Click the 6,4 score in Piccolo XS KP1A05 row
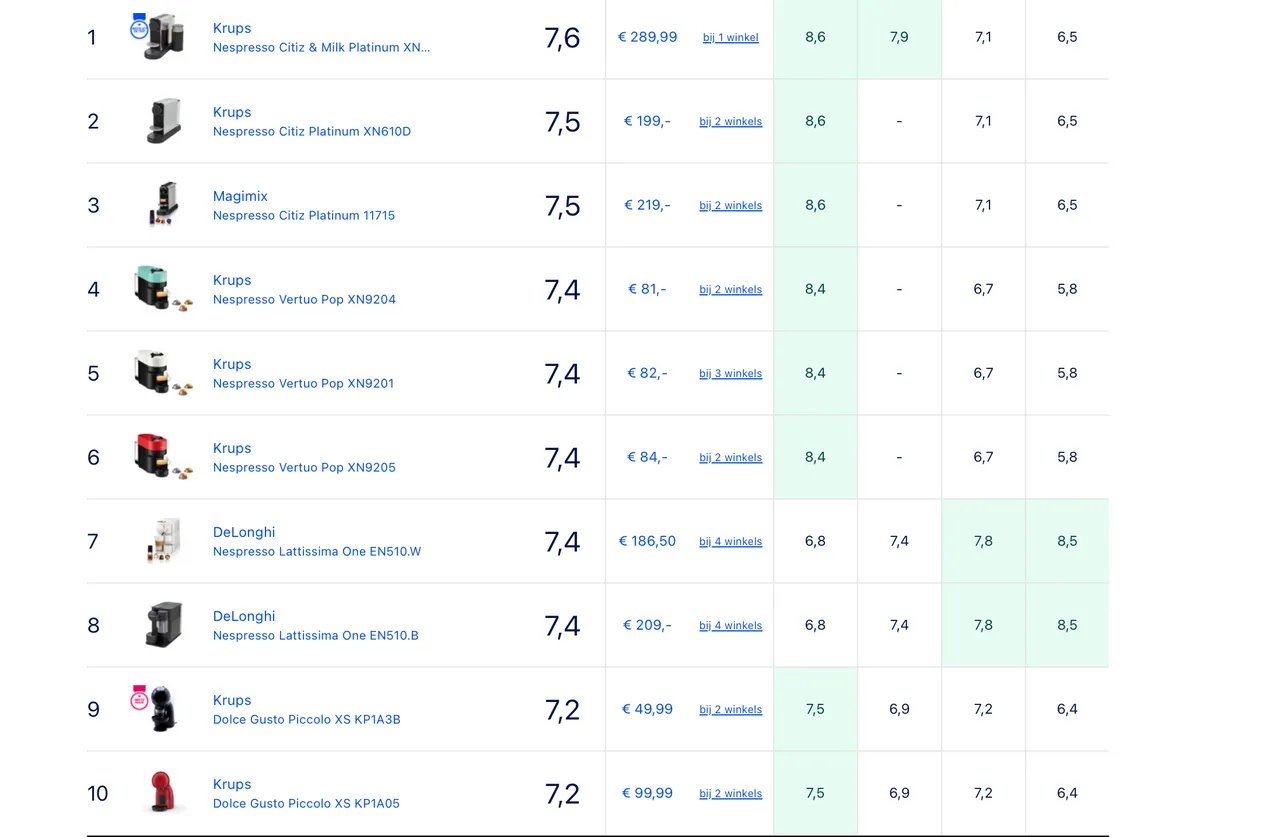The width and height of the screenshot is (1280, 837). click(x=1067, y=793)
